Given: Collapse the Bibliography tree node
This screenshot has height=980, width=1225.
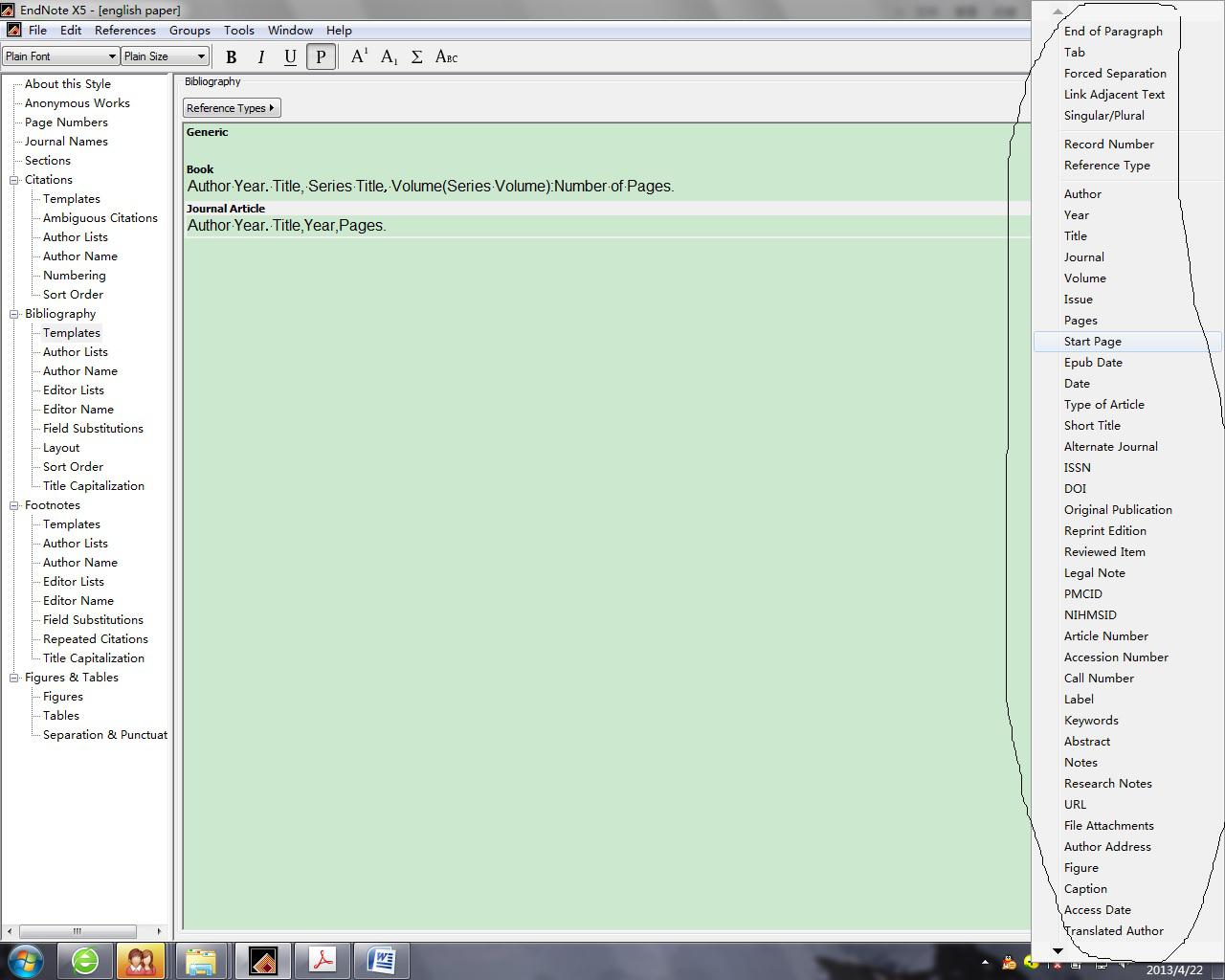Looking at the screenshot, I should point(14,314).
